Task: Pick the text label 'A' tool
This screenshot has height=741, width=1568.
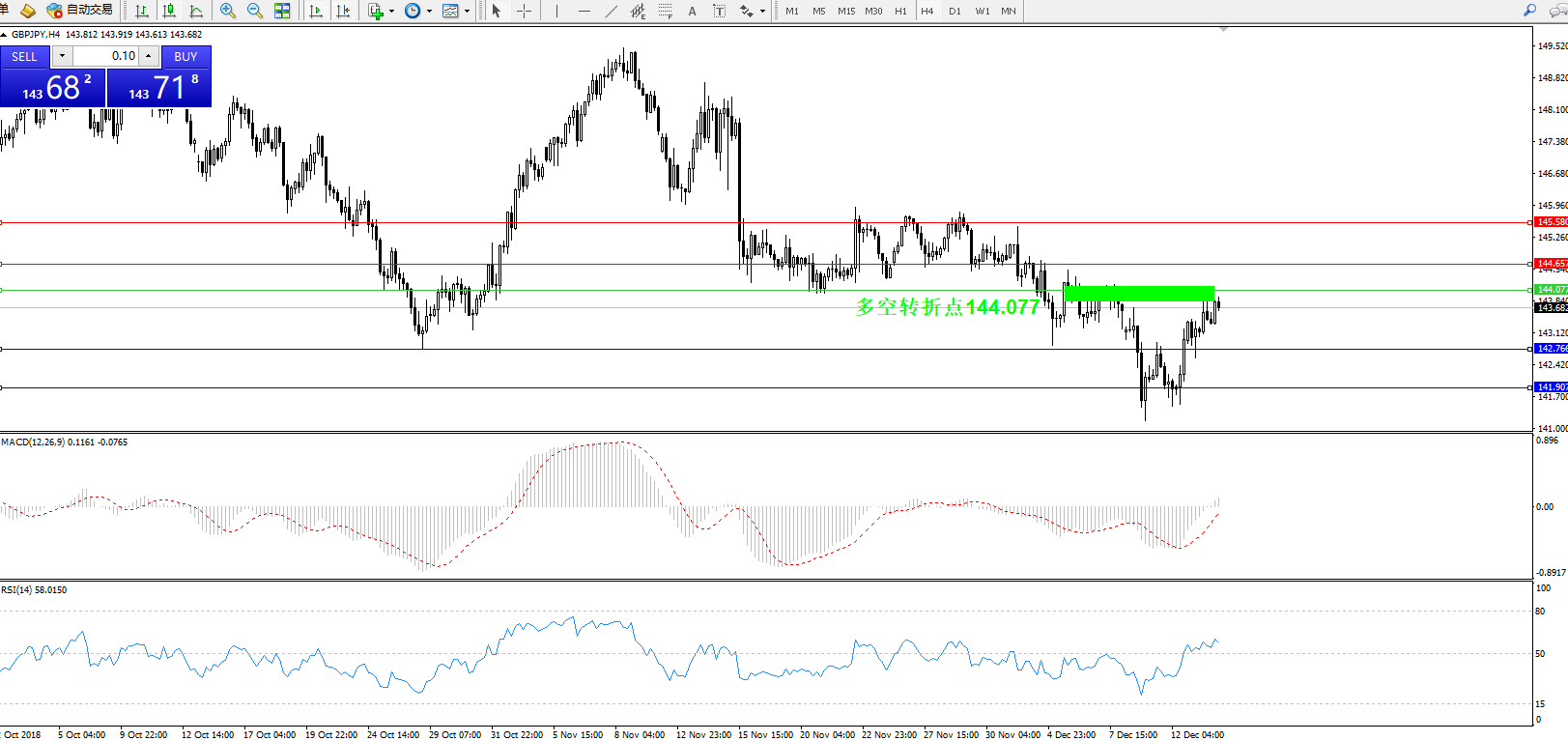Action: click(x=692, y=11)
